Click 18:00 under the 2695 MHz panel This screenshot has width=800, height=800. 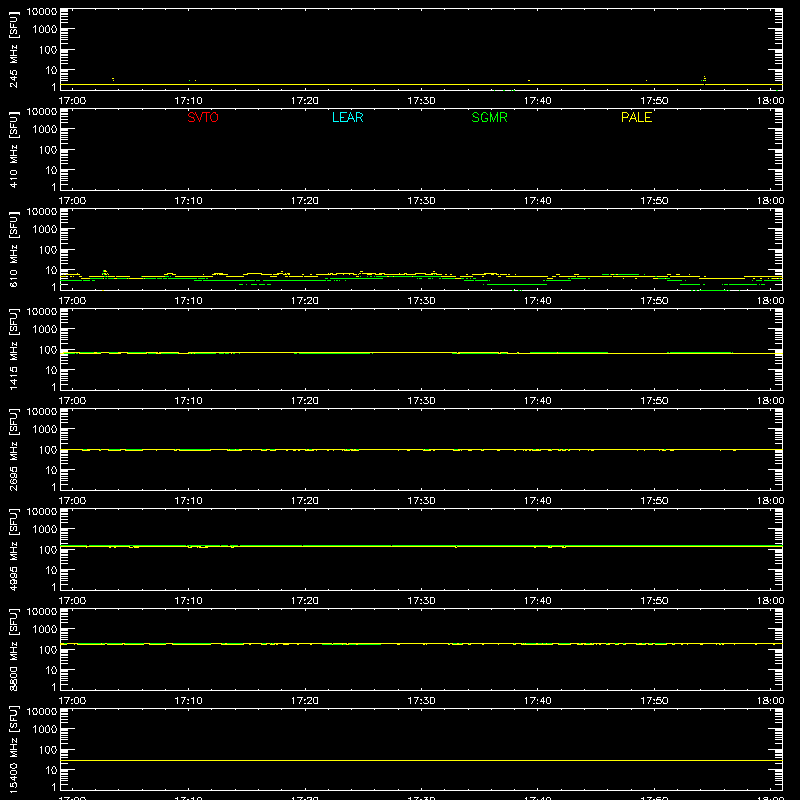pos(770,501)
